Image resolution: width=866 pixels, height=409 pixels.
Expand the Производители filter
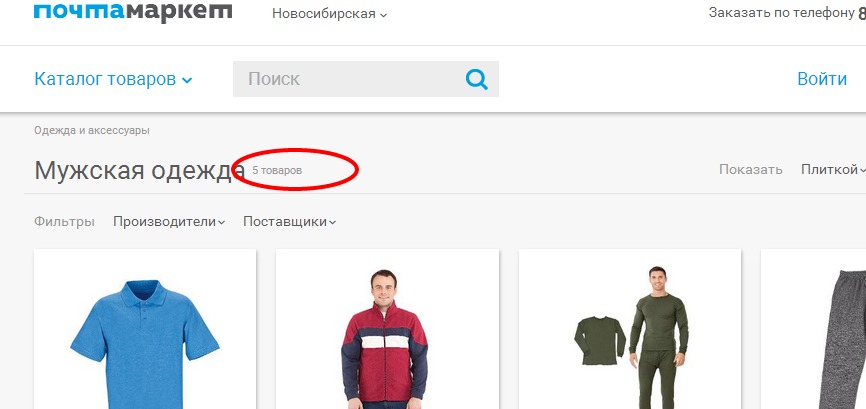169,222
